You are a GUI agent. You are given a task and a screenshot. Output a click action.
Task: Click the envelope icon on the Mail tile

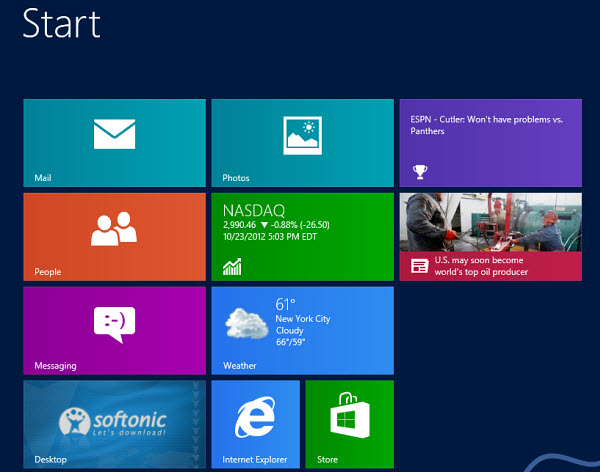[x=114, y=134]
